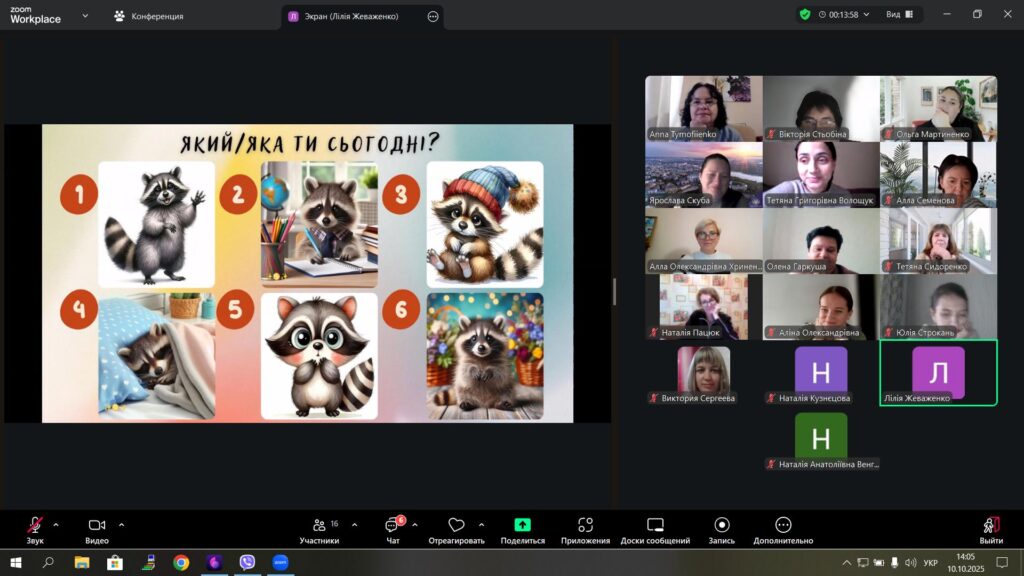Screen dimensions: 1024x576
Task: Expand video options arrow next to Видео
Action: (122, 524)
